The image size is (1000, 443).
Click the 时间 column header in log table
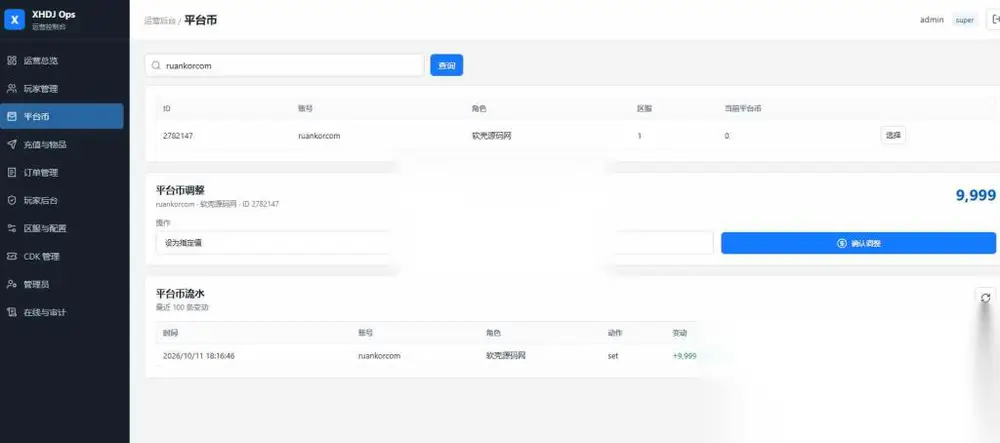(170, 333)
